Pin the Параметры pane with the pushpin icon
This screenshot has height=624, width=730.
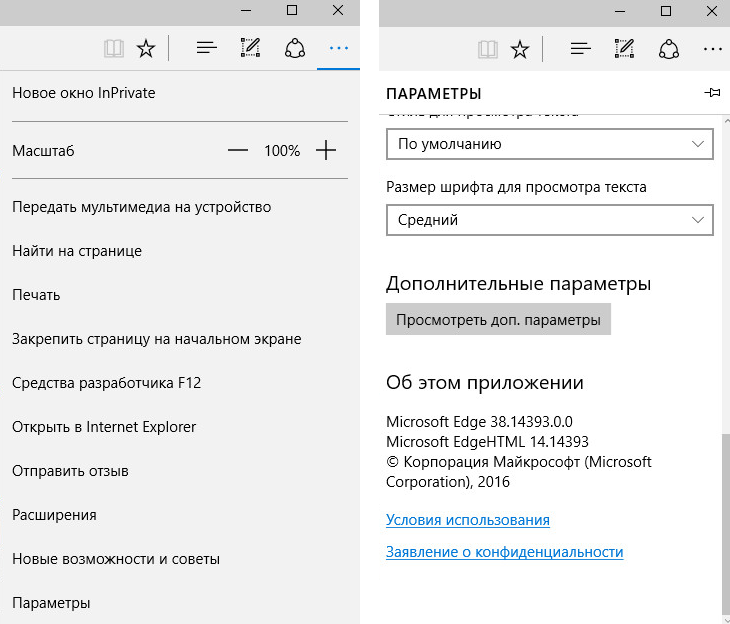pyautogui.click(x=712, y=93)
